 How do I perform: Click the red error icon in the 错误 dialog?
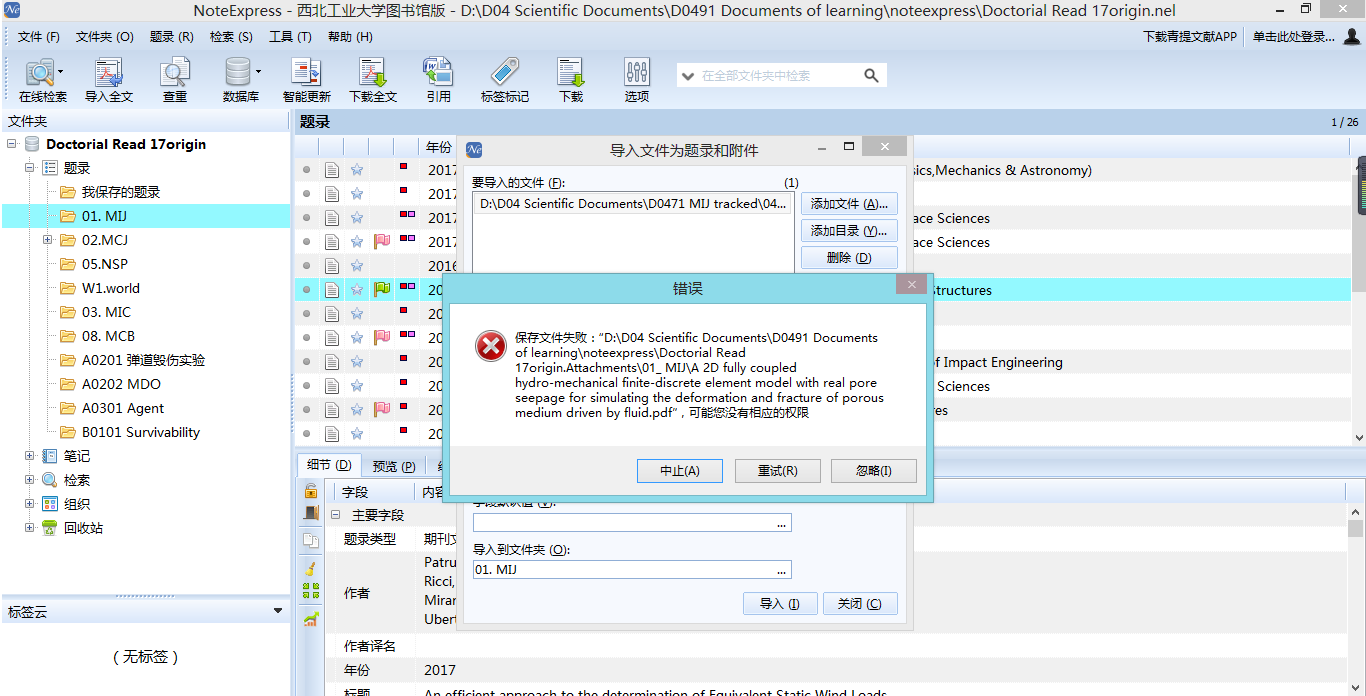(491, 346)
